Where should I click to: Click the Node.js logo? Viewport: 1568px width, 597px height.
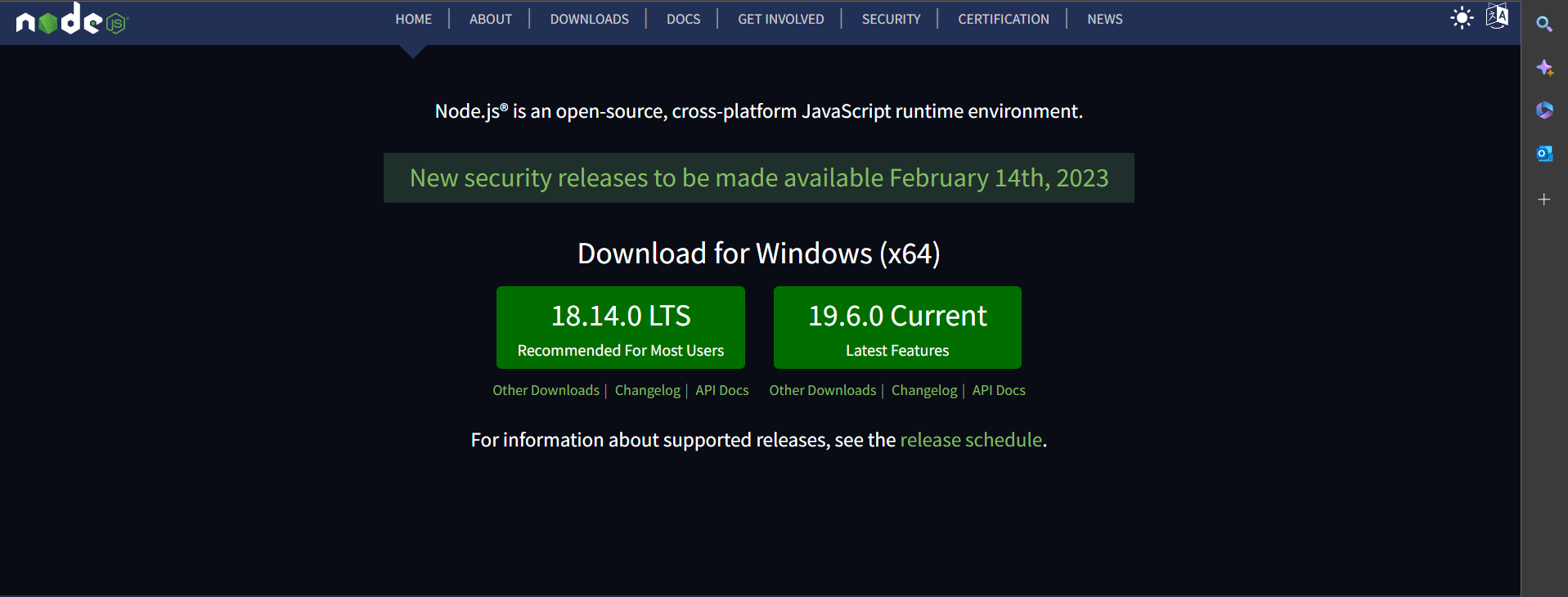point(72,19)
